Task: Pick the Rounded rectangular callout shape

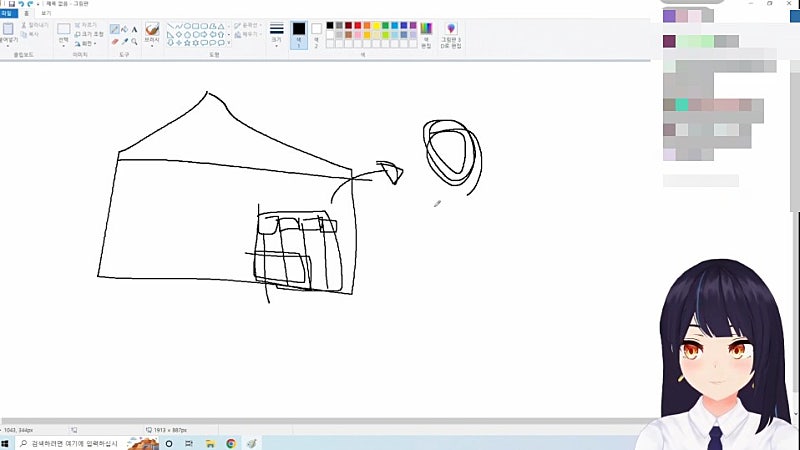Action: pyautogui.click(x=204, y=43)
